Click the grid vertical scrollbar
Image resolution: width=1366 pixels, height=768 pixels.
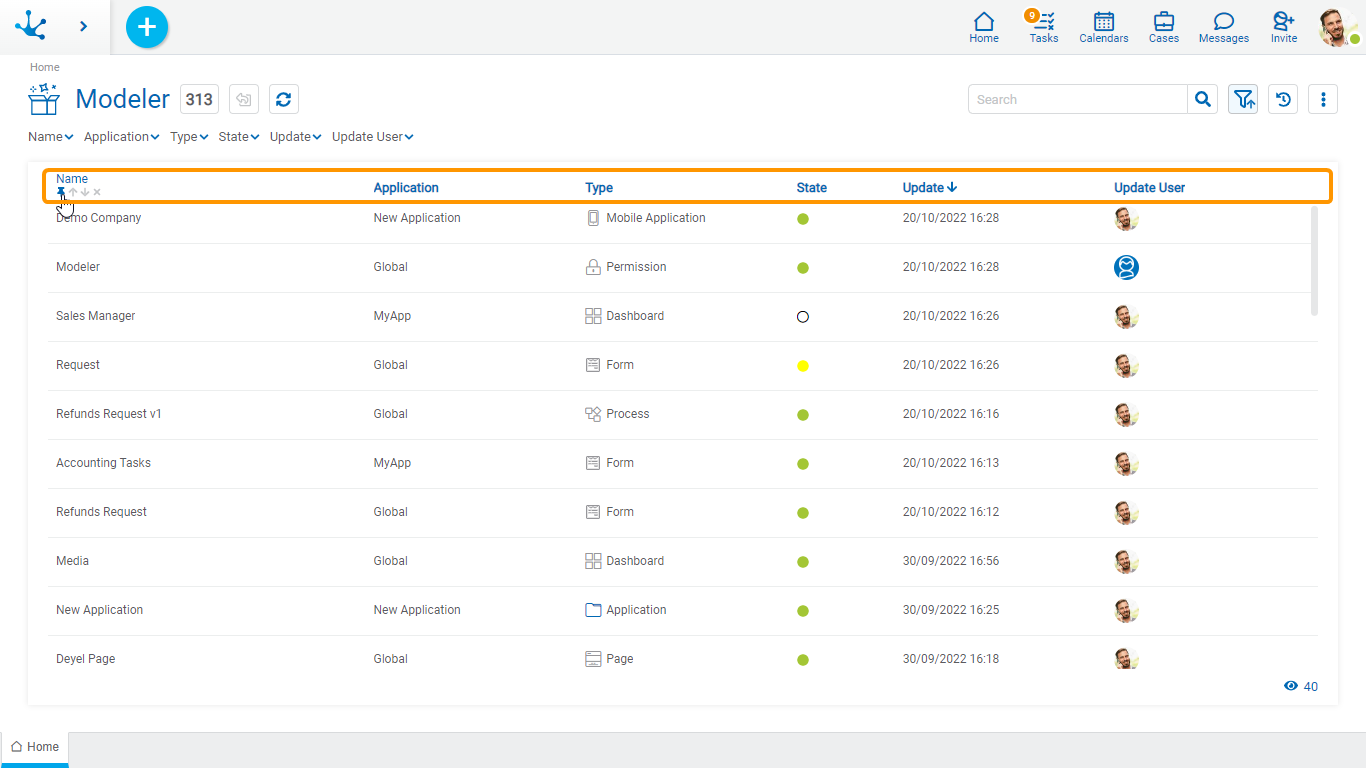tap(1314, 260)
